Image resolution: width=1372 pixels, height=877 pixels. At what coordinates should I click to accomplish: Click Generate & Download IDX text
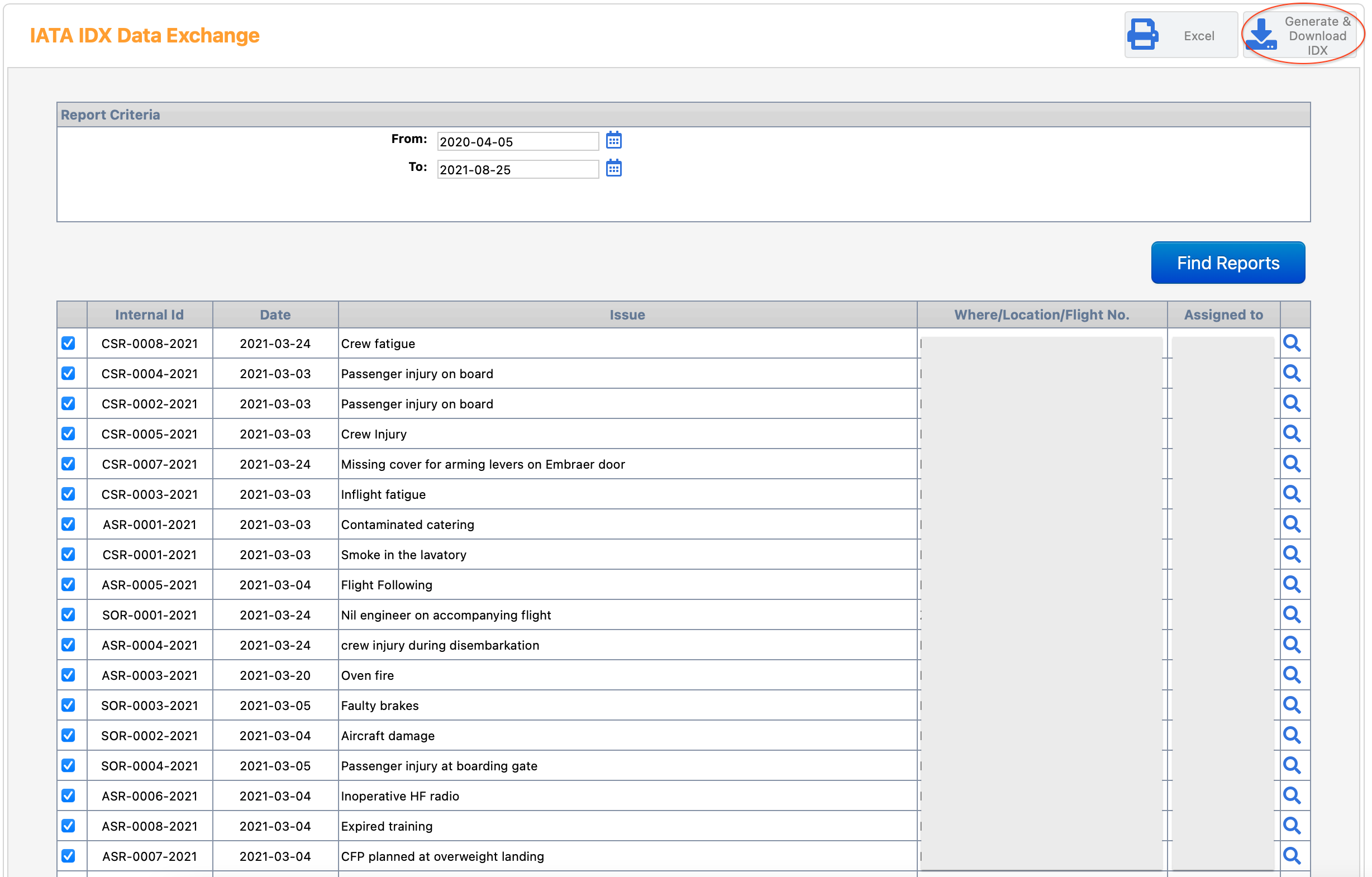click(x=1317, y=36)
